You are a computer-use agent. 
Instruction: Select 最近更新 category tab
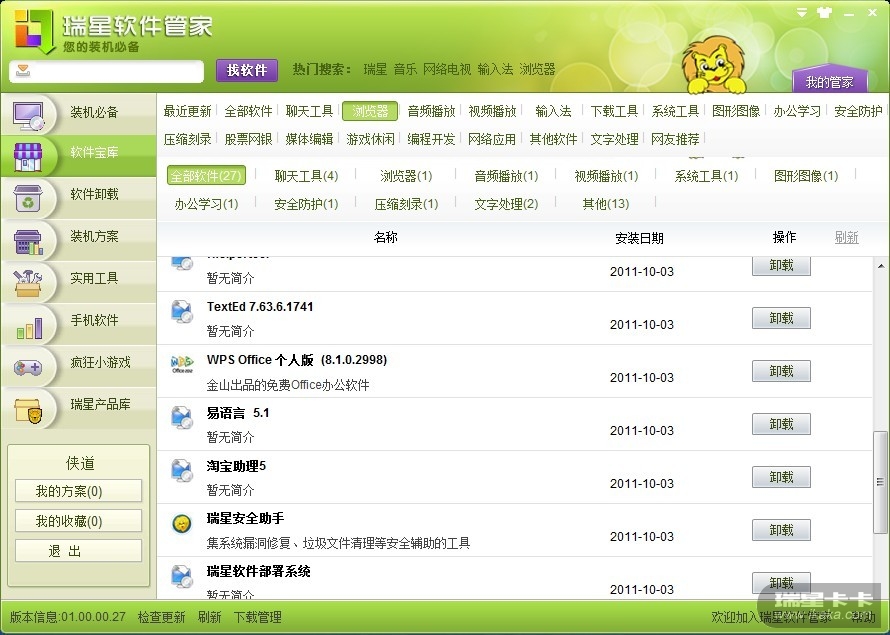[x=187, y=111]
